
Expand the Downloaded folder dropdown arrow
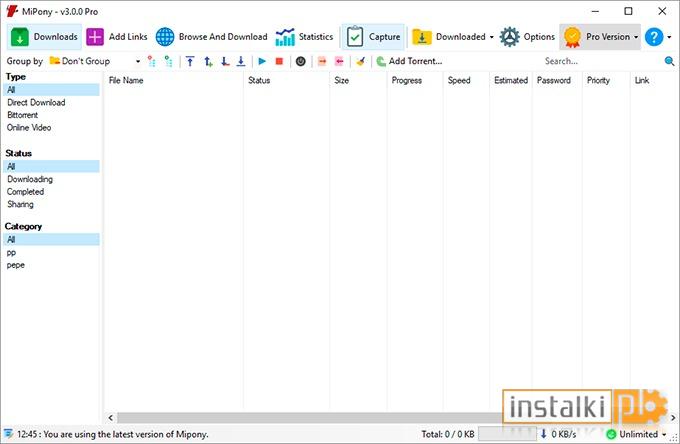coord(491,37)
